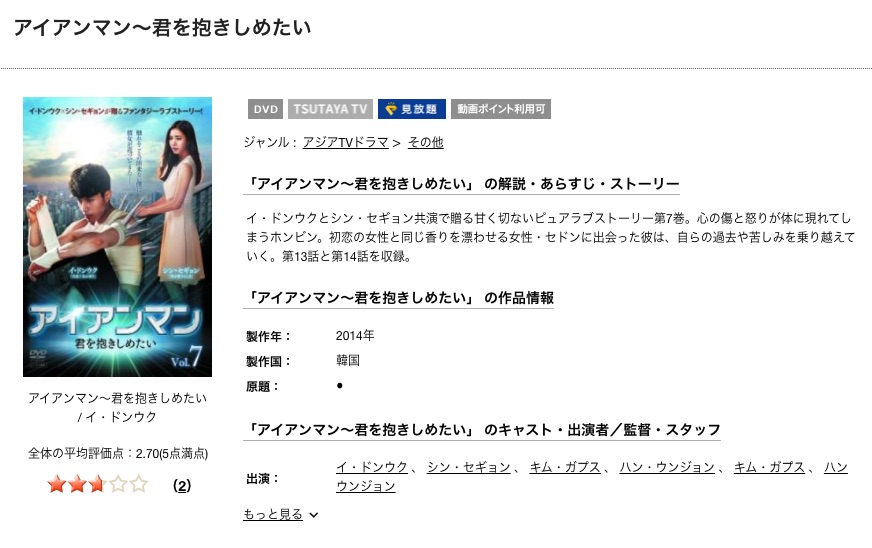Click the first red rating star
This screenshot has height=548, width=872.
pos(57,484)
